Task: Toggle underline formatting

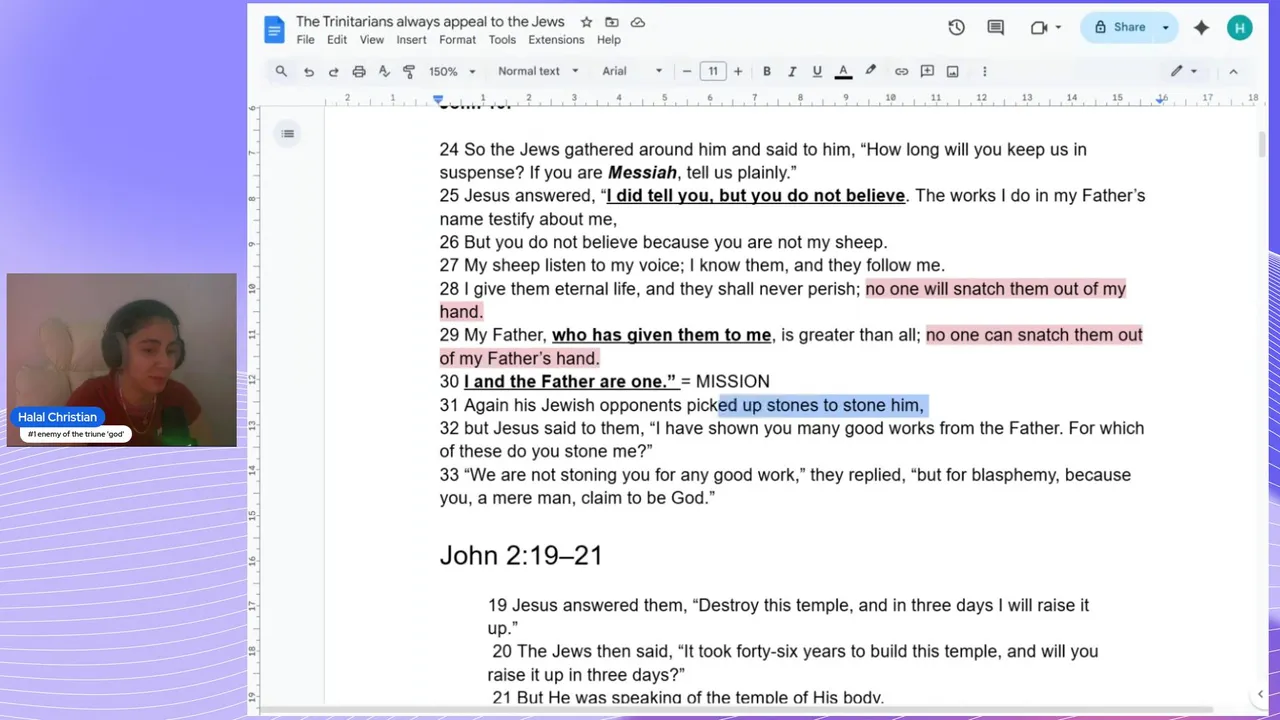Action: coord(817,71)
